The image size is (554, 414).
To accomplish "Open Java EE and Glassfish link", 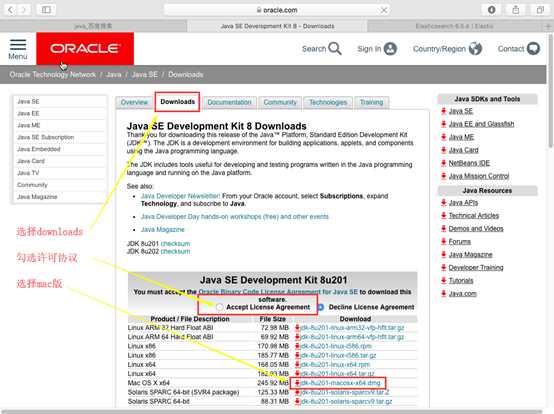I will 481,124.
